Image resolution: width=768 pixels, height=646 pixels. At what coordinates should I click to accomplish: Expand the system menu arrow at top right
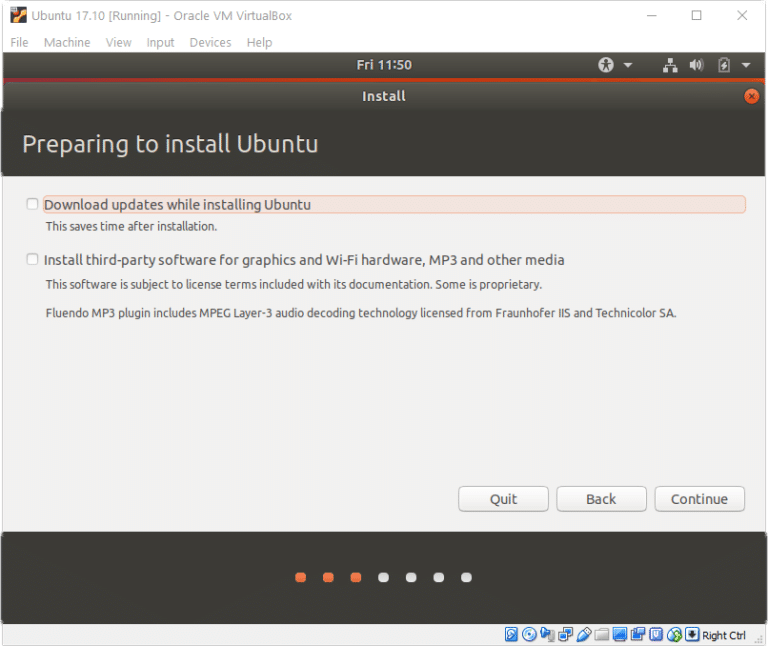(x=746, y=65)
